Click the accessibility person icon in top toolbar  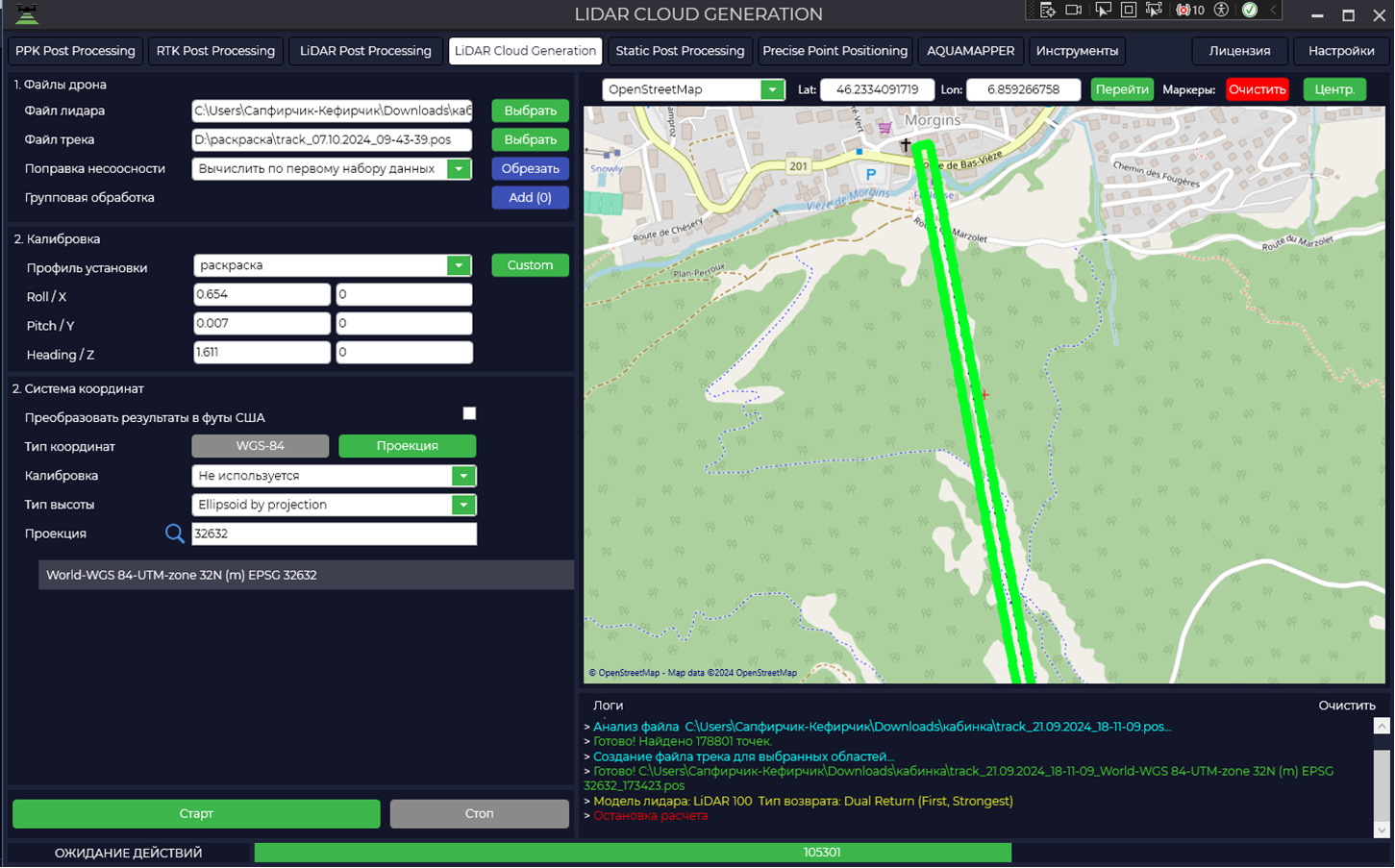point(1222,10)
